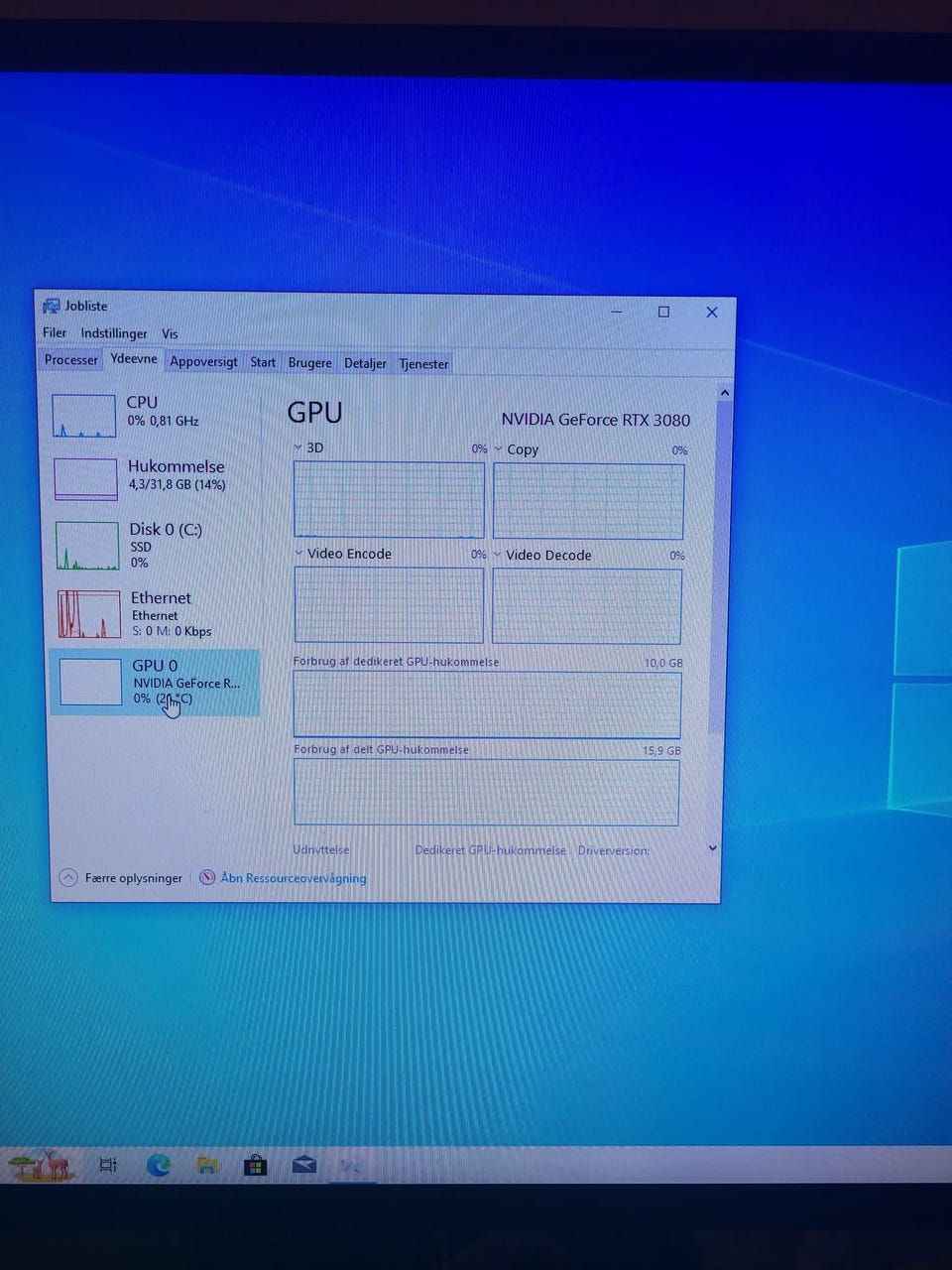The height and width of the screenshot is (1270, 952).
Task: Click the scrollbar down arrow
Action: pos(713,848)
